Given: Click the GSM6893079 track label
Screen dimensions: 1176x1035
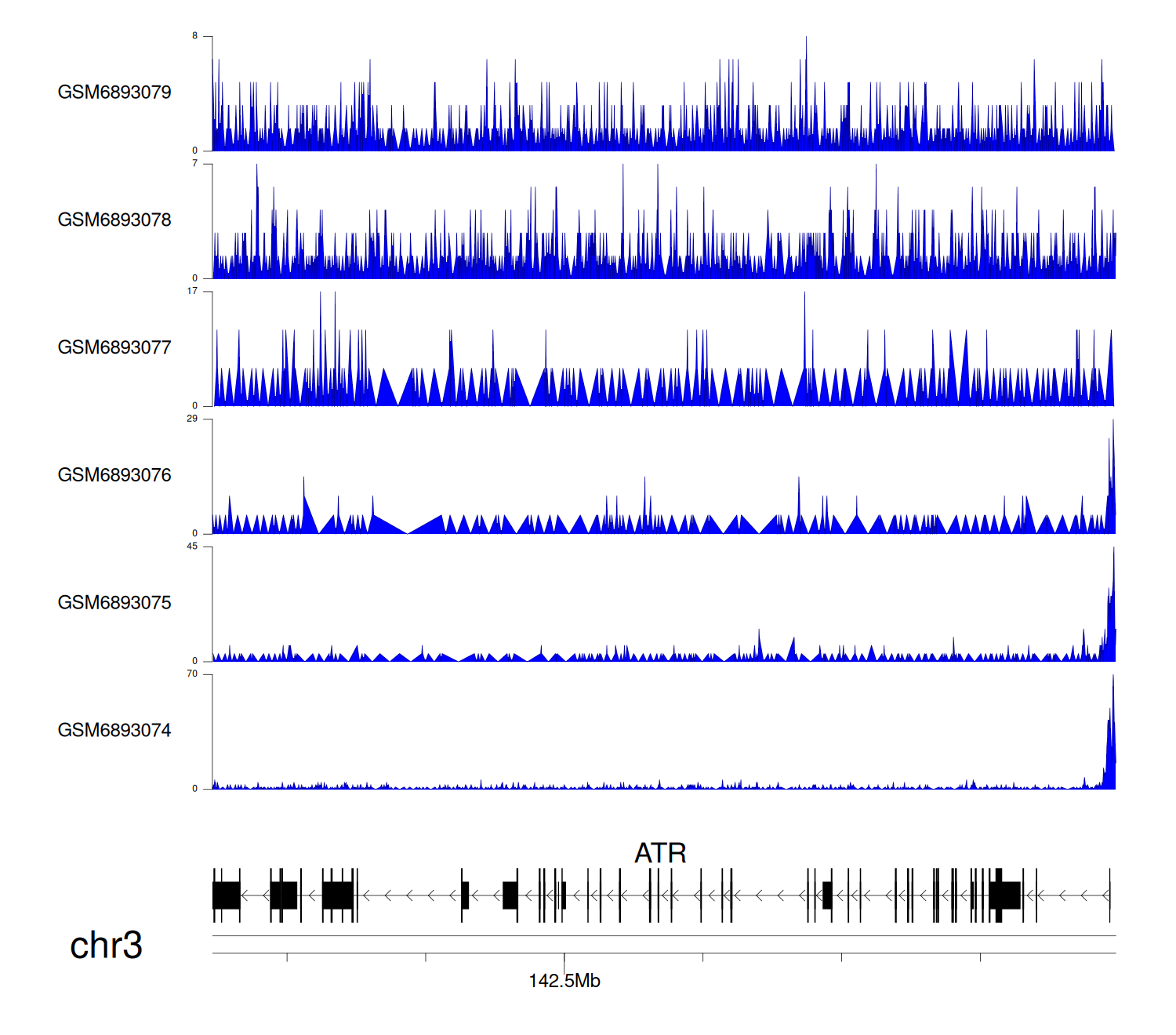Looking at the screenshot, I should point(114,93).
